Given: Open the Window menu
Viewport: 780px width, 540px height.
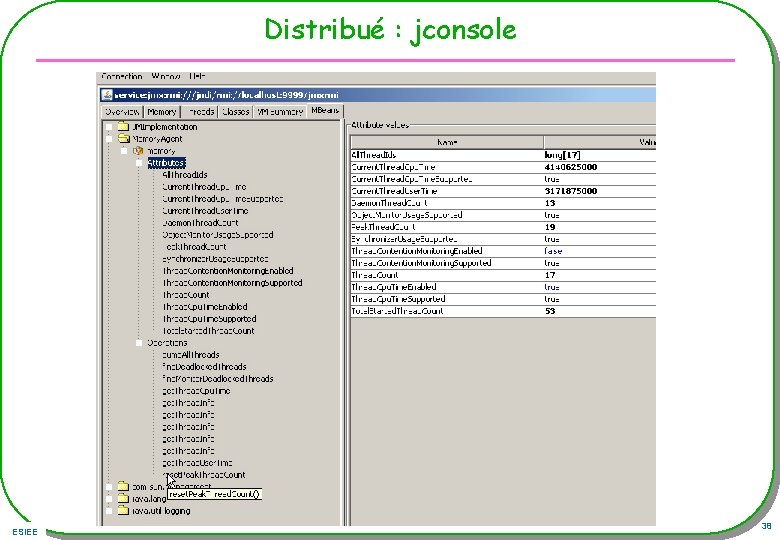Looking at the screenshot, I should click(x=165, y=76).
